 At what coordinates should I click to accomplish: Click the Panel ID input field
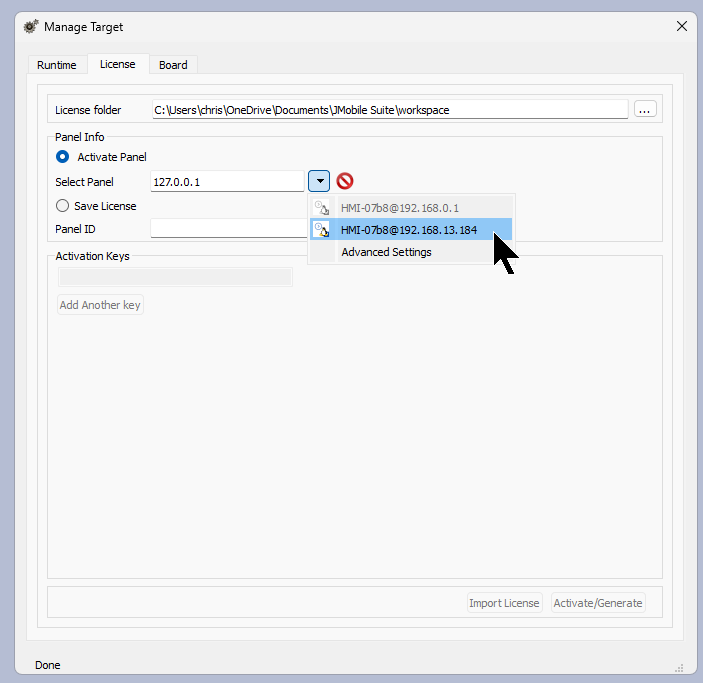[229, 228]
